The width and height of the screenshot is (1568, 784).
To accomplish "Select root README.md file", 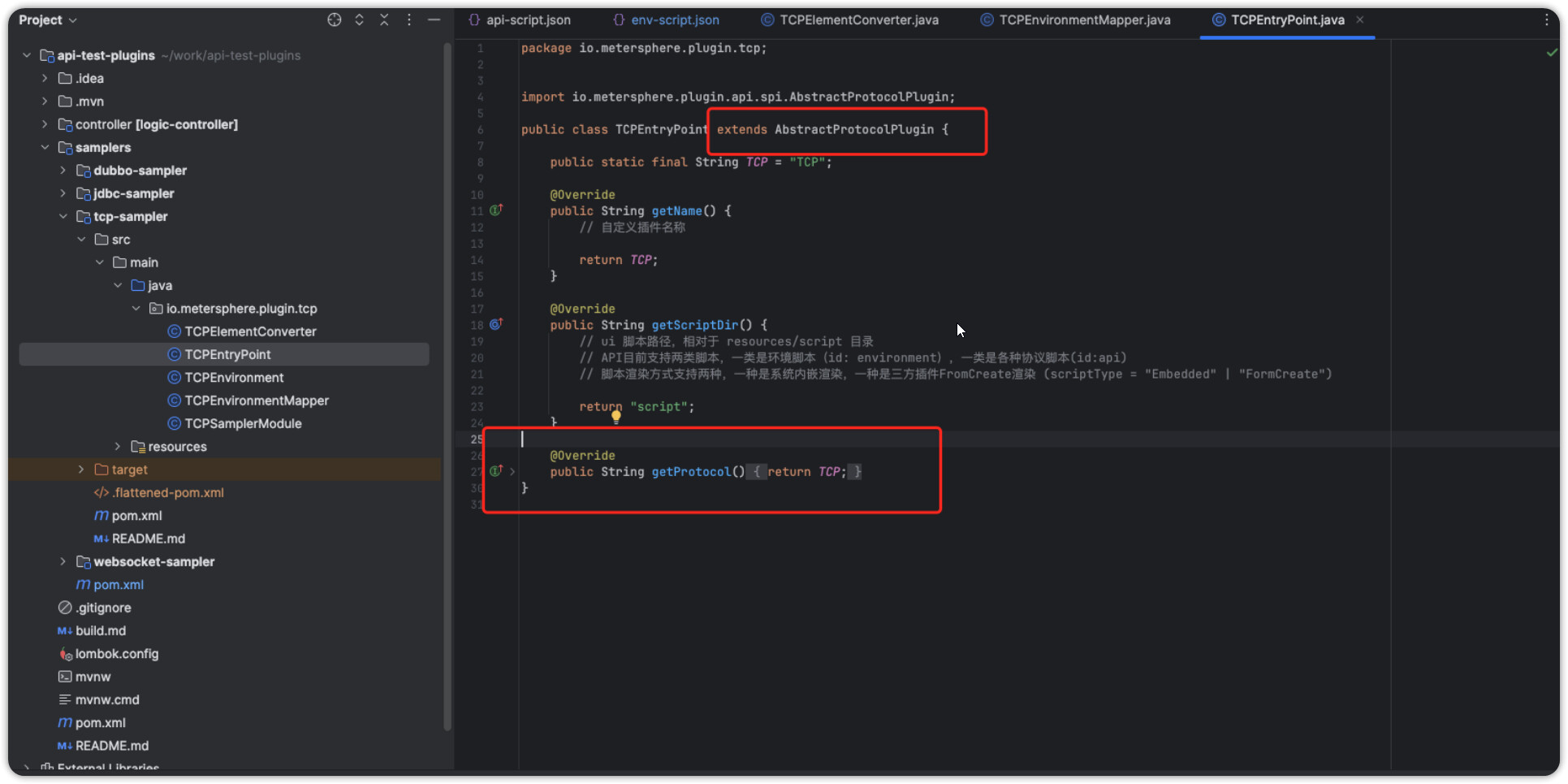I will click(102, 746).
